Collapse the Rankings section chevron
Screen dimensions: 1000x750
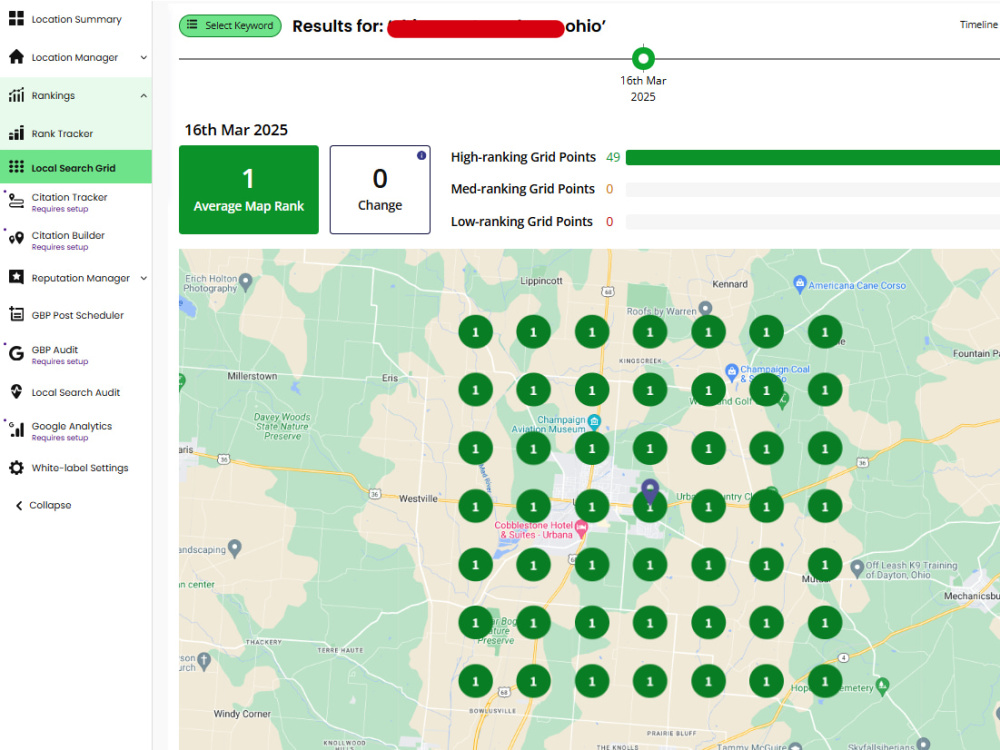[x=143, y=96]
